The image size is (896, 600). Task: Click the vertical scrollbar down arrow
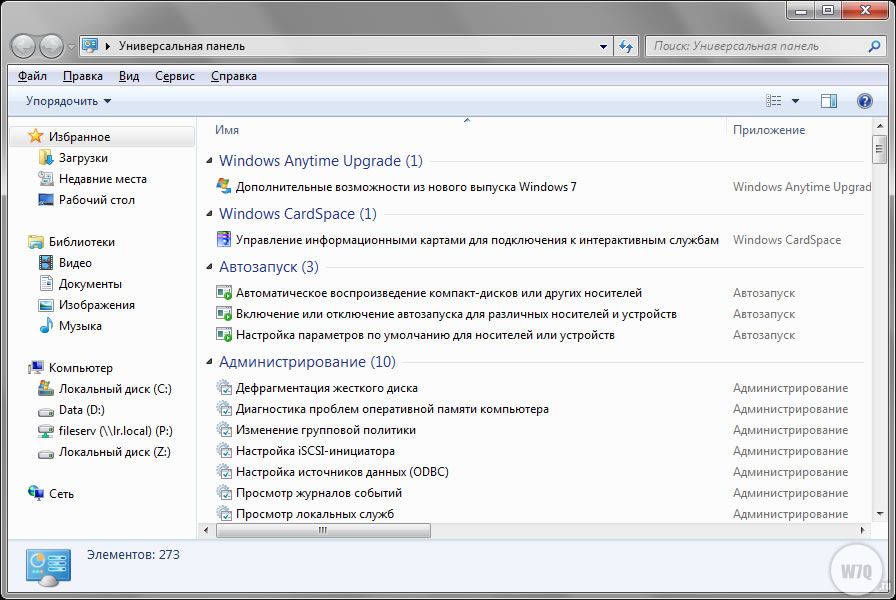(x=879, y=514)
